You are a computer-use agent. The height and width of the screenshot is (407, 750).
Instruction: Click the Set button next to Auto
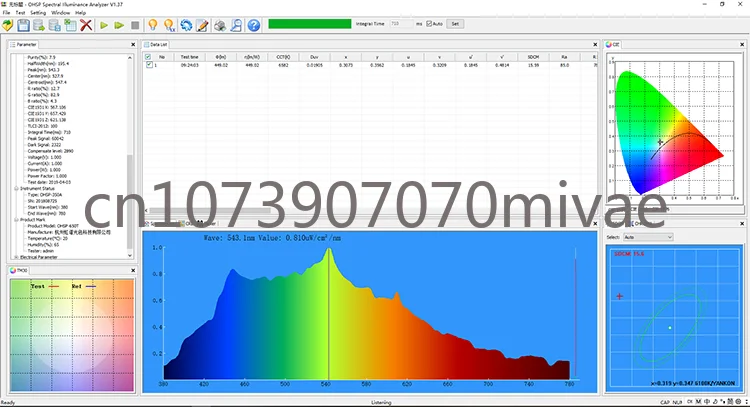pyautogui.click(x=455, y=23)
